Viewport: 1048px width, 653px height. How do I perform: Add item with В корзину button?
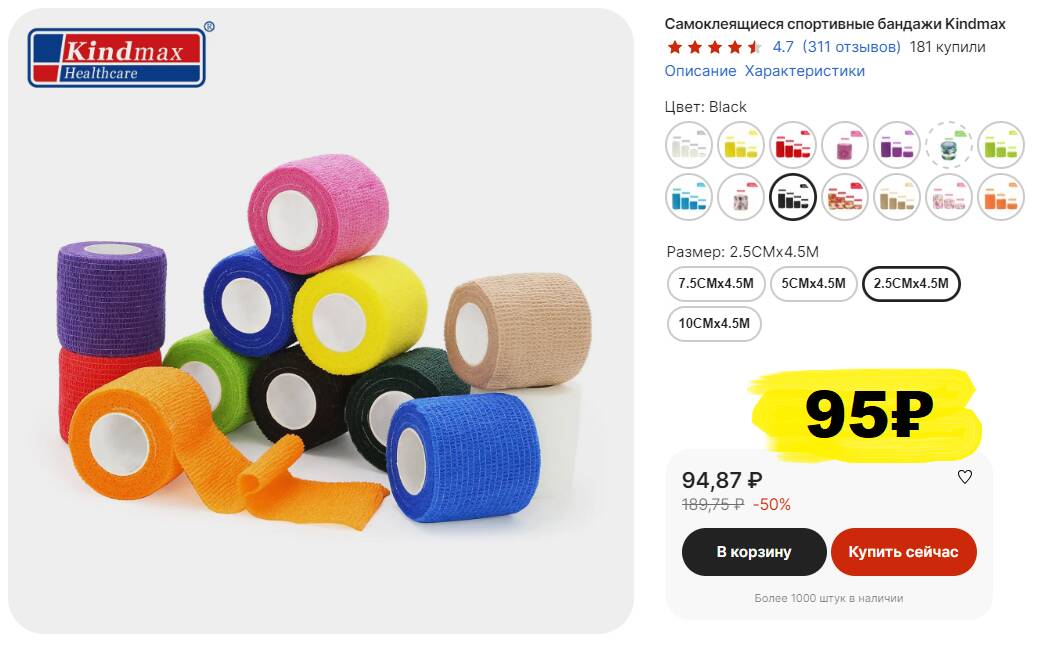[x=754, y=552]
